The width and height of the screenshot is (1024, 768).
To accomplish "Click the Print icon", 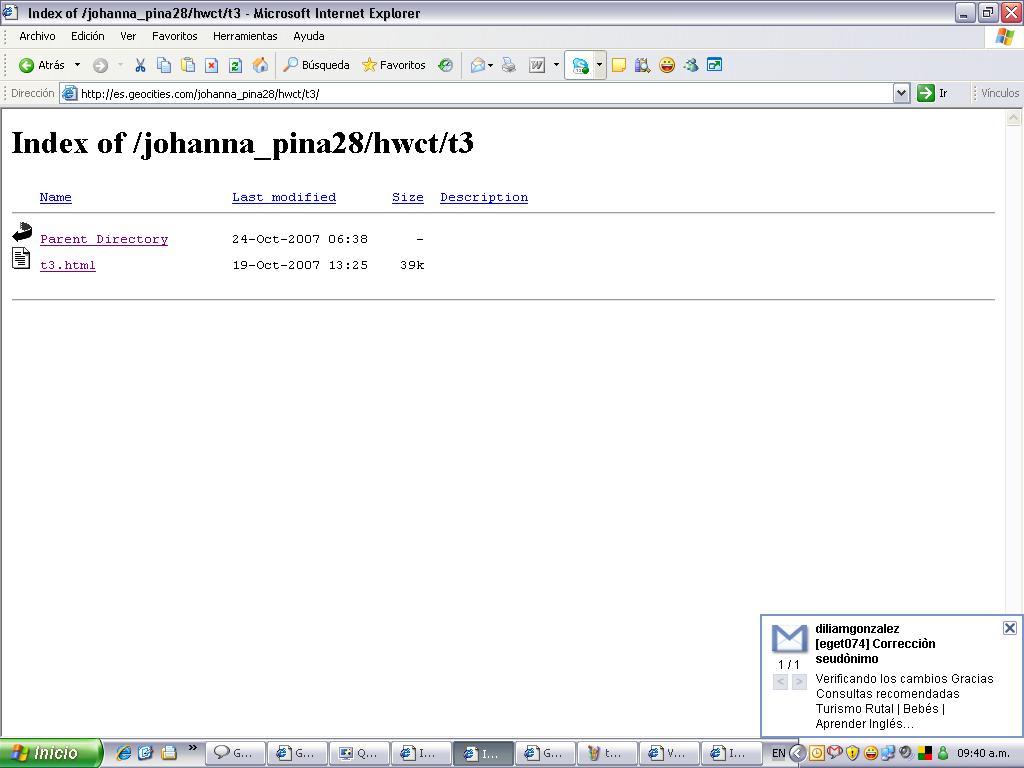I will 509,65.
